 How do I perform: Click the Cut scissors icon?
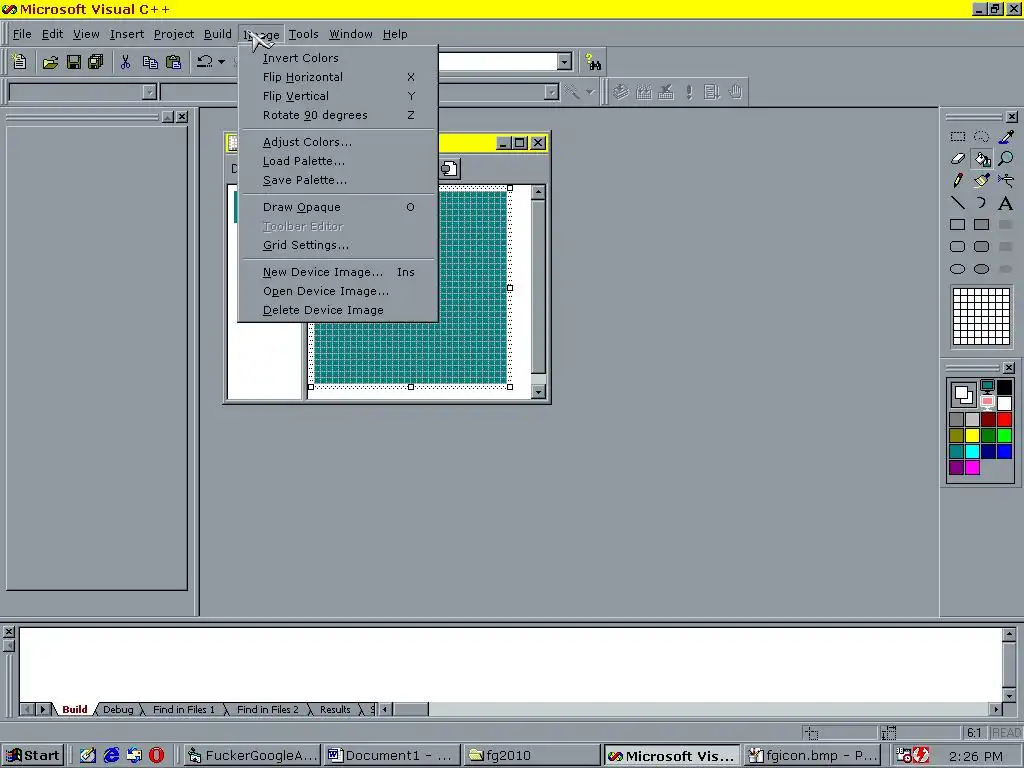pyautogui.click(x=125, y=62)
